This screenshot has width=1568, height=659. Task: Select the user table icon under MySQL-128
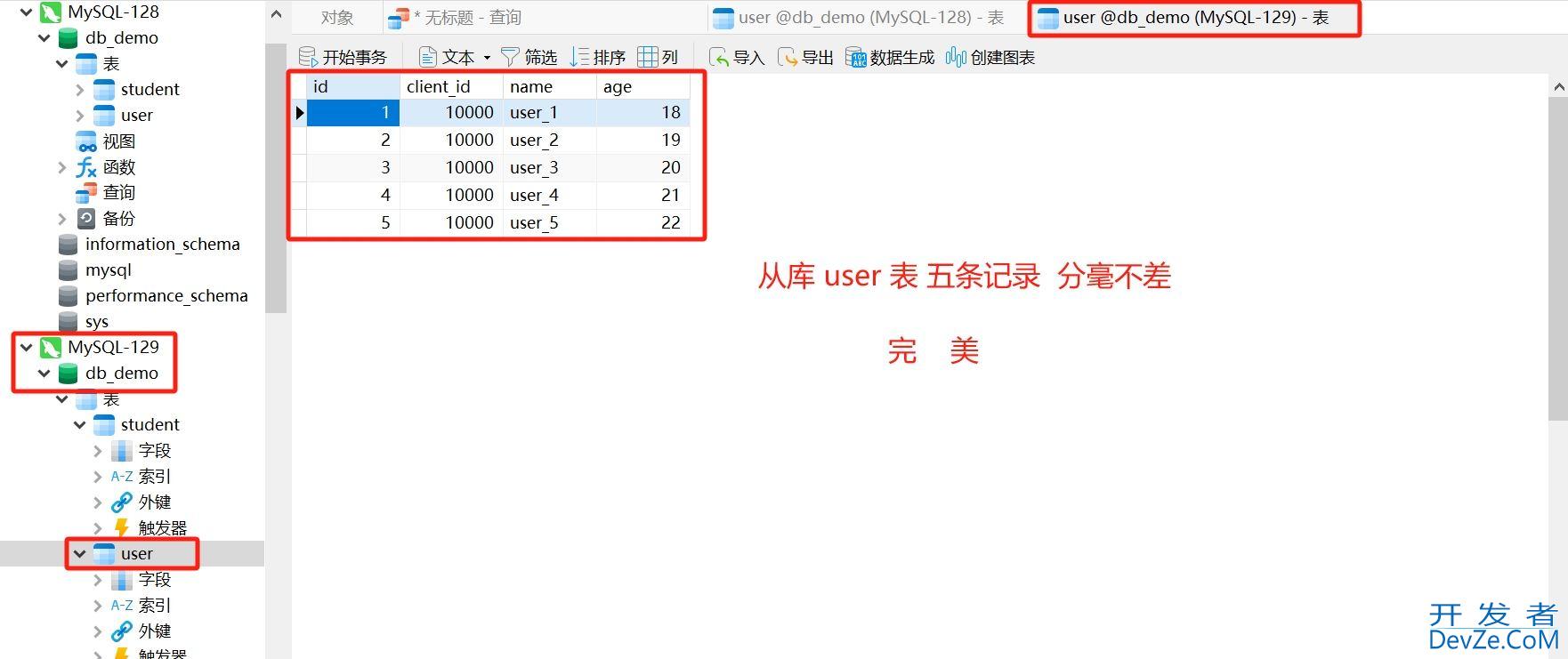click(x=104, y=116)
